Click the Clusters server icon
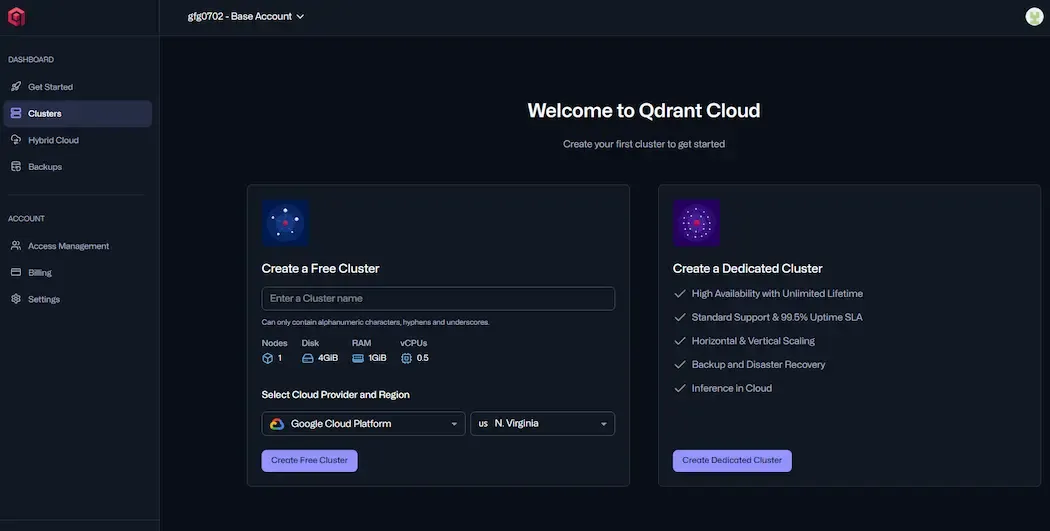Screen dimensions: 1050x531 pos(16,113)
